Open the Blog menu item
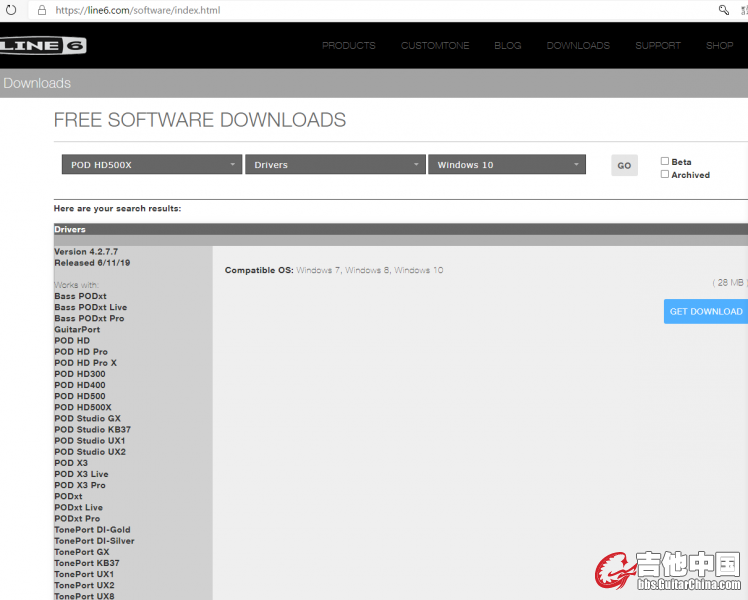The height and width of the screenshot is (600, 748). click(508, 46)
